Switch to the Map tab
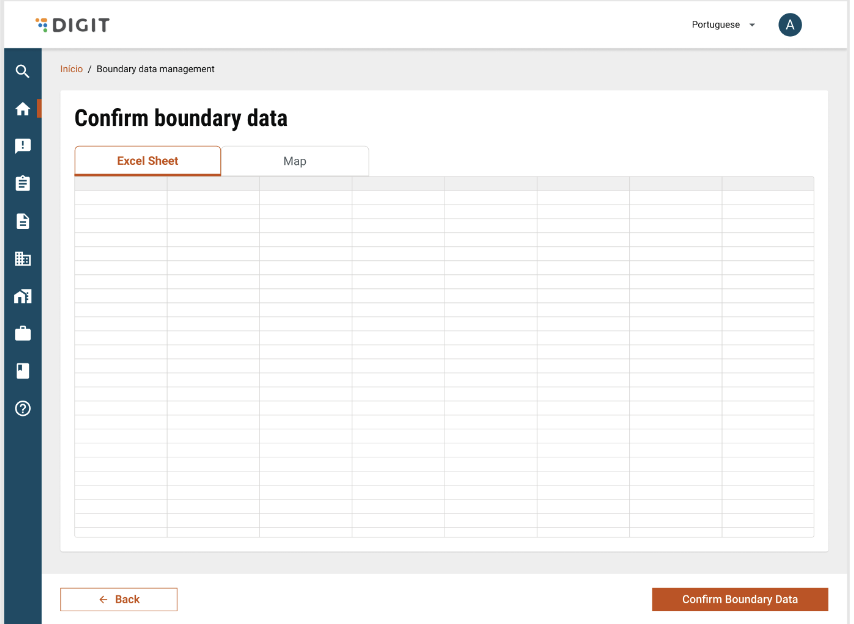Viewport: 854px width, 624px height. (295, 161)
